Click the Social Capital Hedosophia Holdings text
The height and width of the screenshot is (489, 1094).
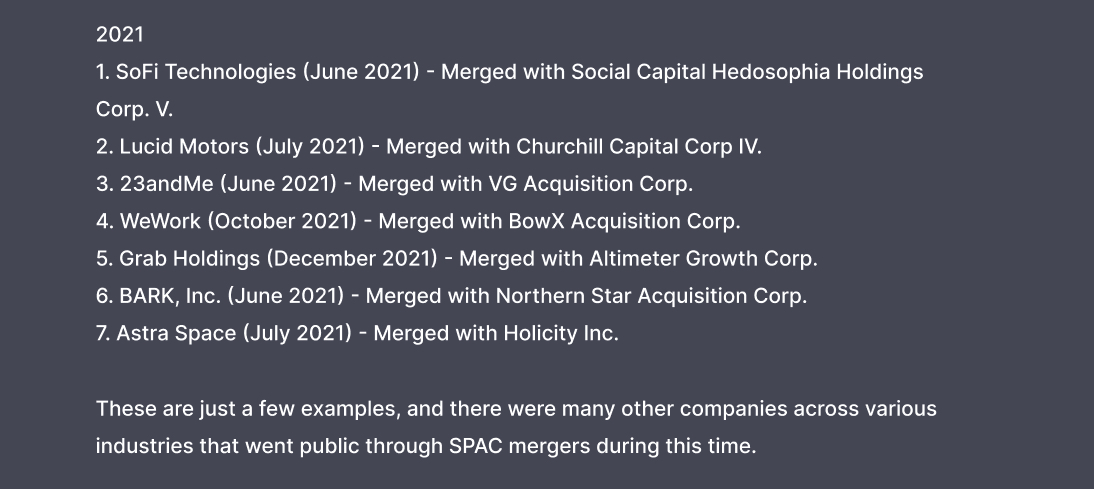[x=747, y=72]
